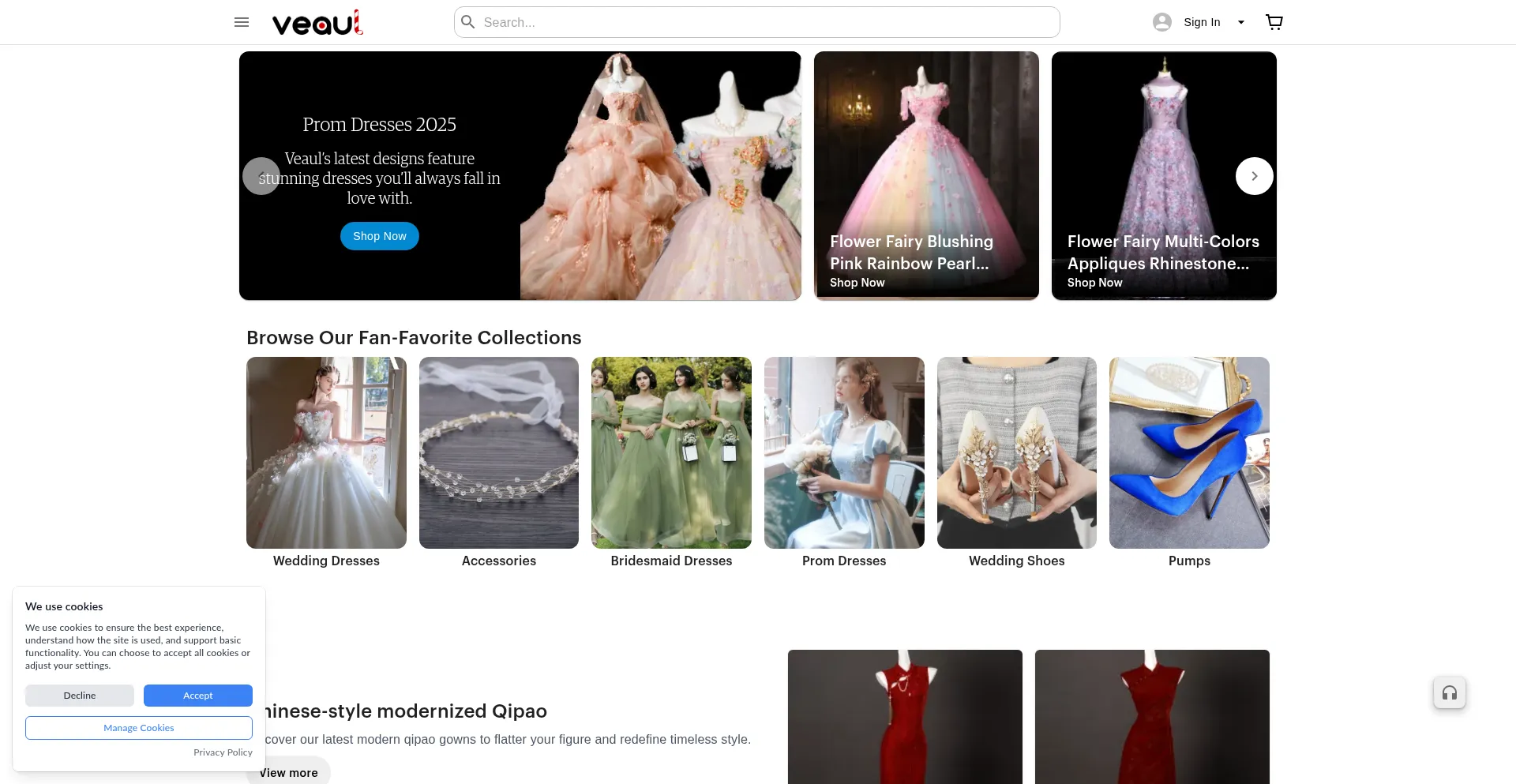Expand the Sign In dropdown arrow
Screen dimensions: 1516x784
pyautogui.click(x=1240, y=21)
